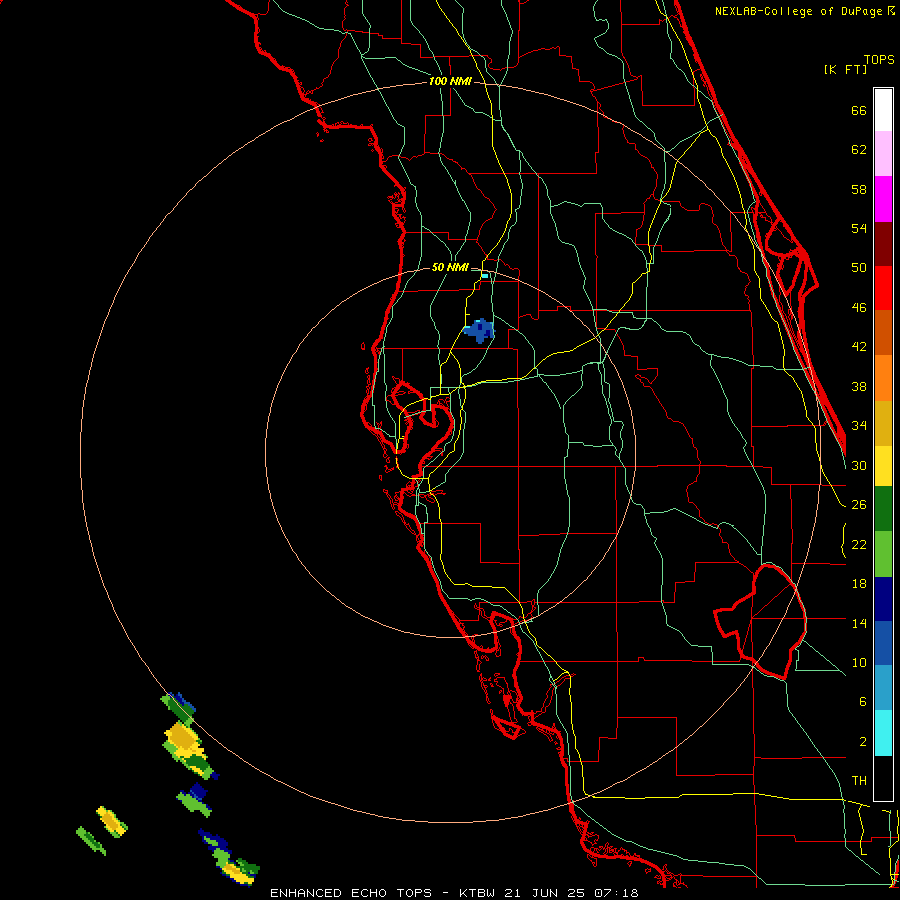Click the 34 legend value
Image resolution: width=900 pixels, height=900 pixels.
tap(859, 426)
